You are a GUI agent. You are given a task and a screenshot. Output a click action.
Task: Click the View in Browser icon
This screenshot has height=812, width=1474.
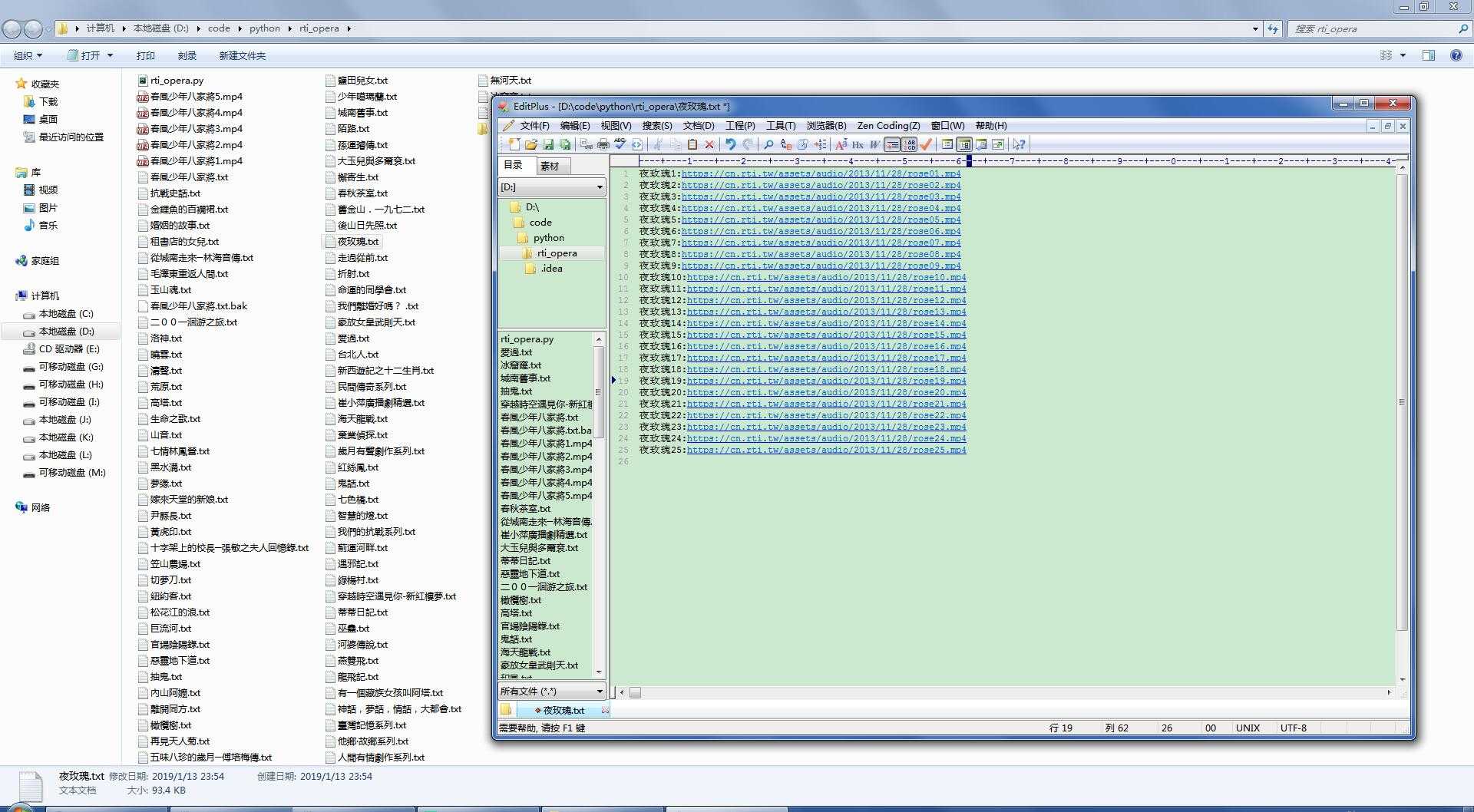[637, 144]
